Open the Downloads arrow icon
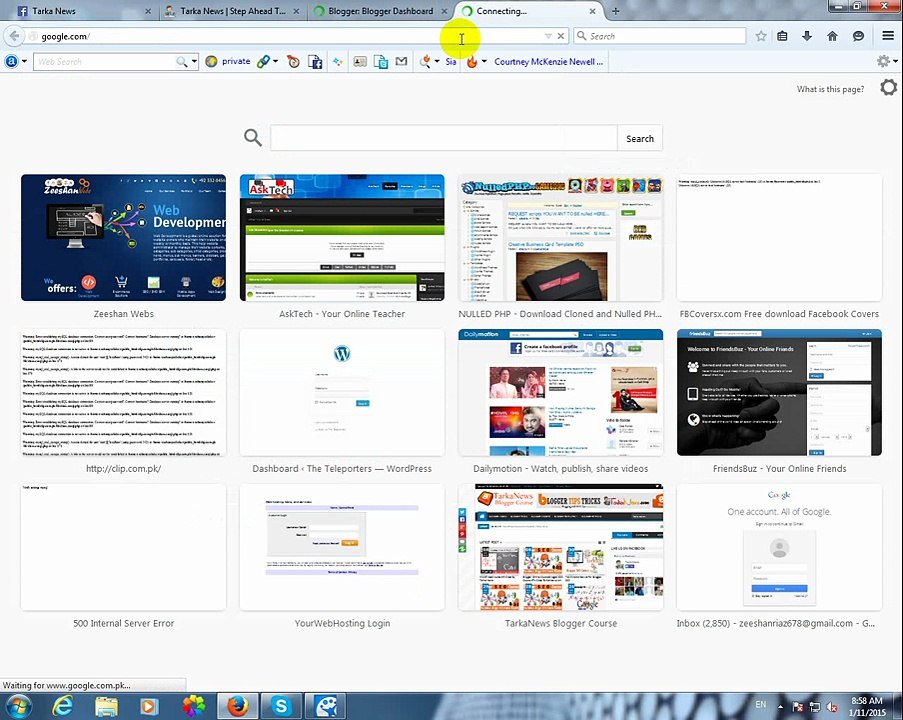 click(x=807, y=36)
